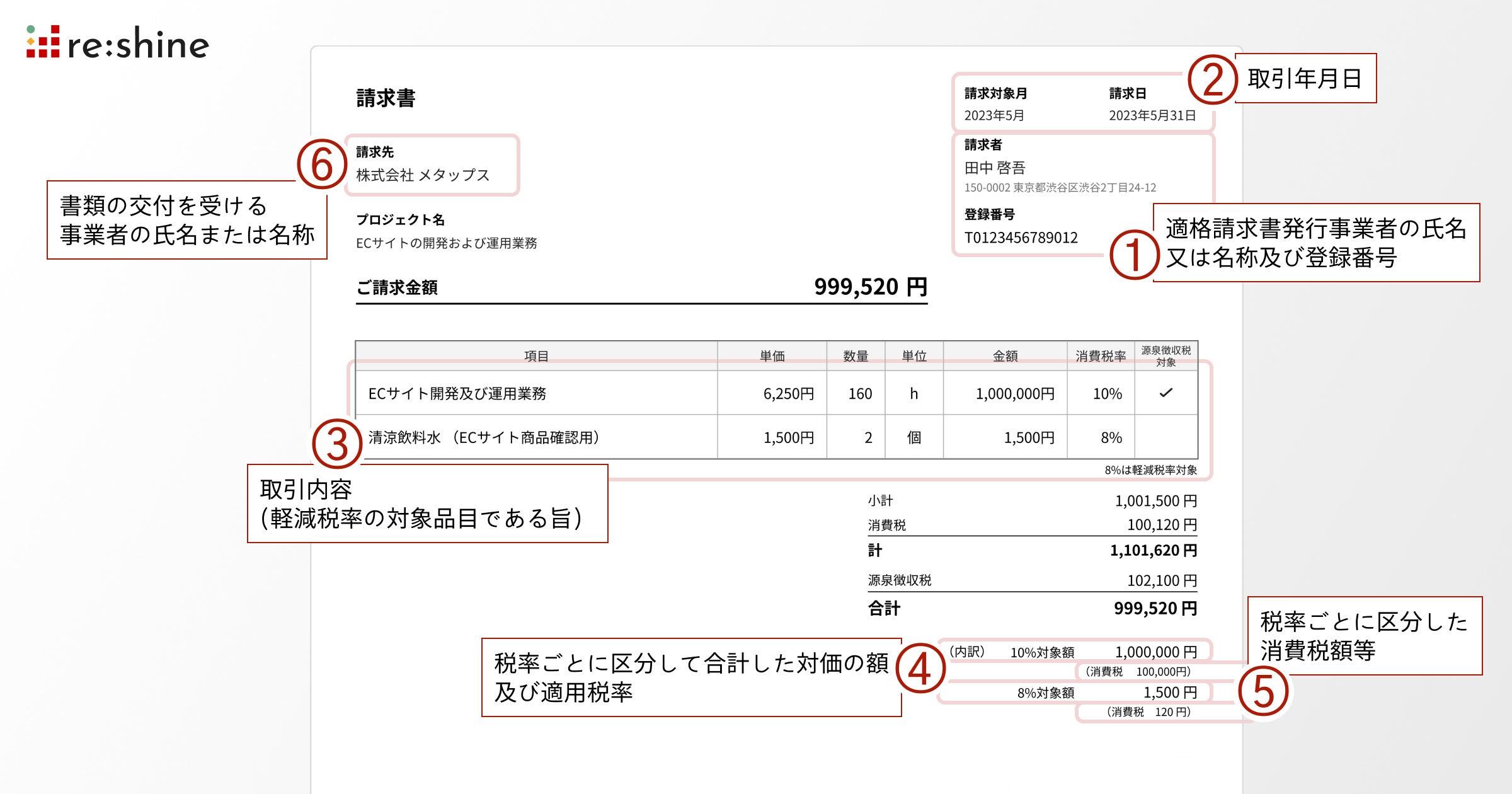
Task: Click the 8% tax rate cell
Action: (1111, 438)
